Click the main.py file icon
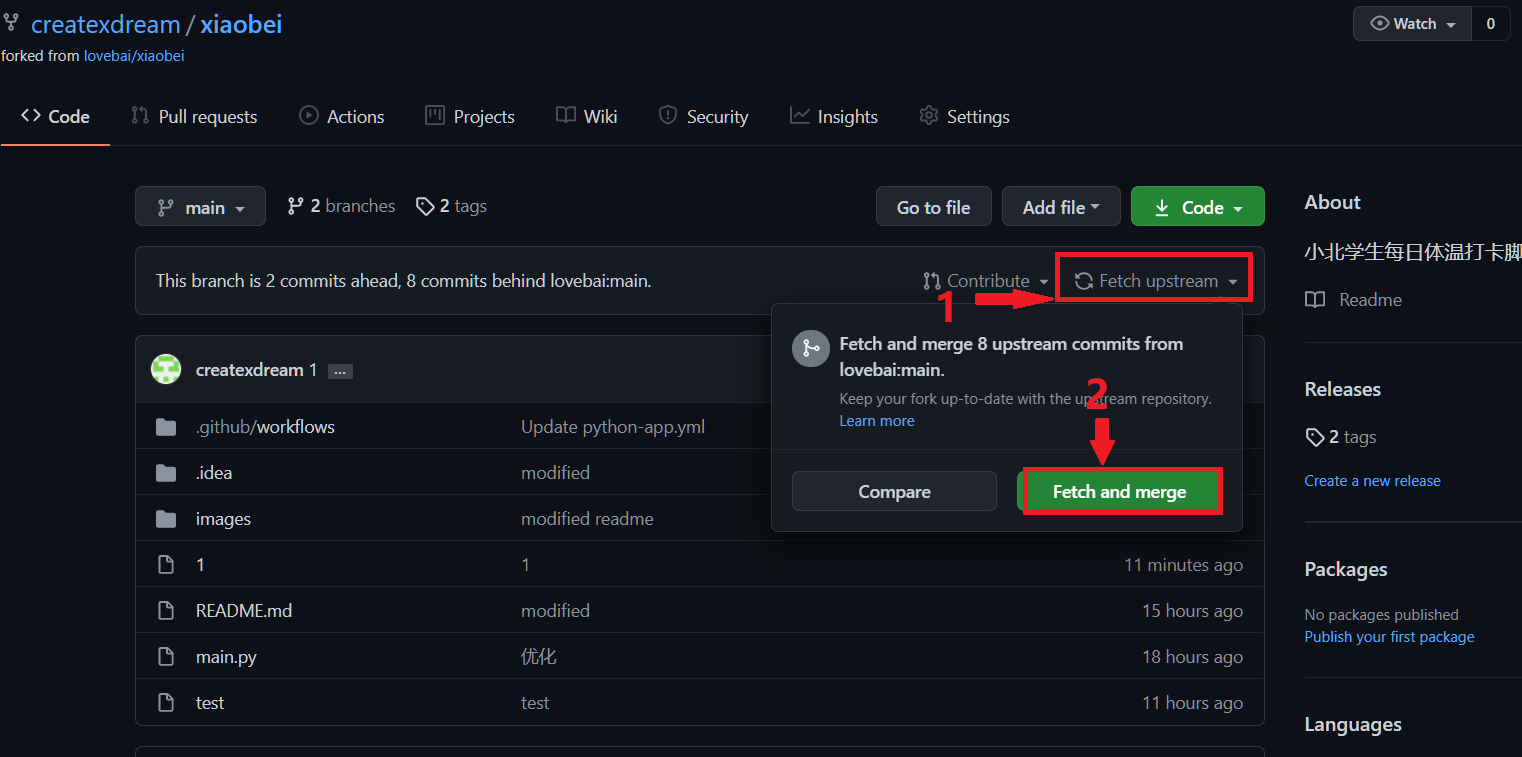The height and width of the screenshot is (757, 1522). click(x=166, y=657)
